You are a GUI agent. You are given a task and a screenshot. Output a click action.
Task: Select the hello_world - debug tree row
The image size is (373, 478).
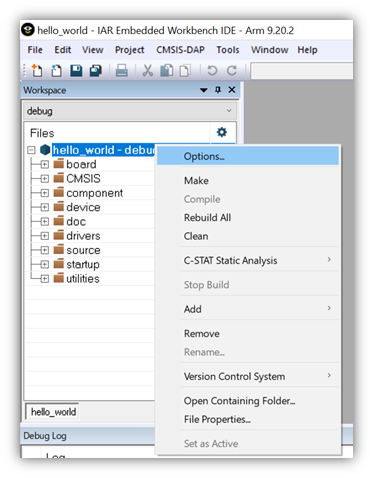pos(104,150)
